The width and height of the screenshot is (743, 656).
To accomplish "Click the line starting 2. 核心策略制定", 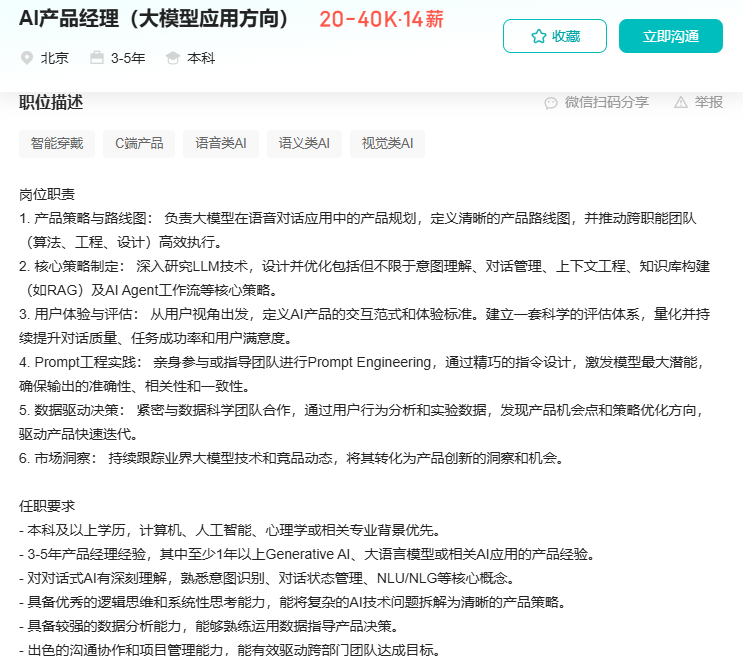I will (x=364, y=266).
